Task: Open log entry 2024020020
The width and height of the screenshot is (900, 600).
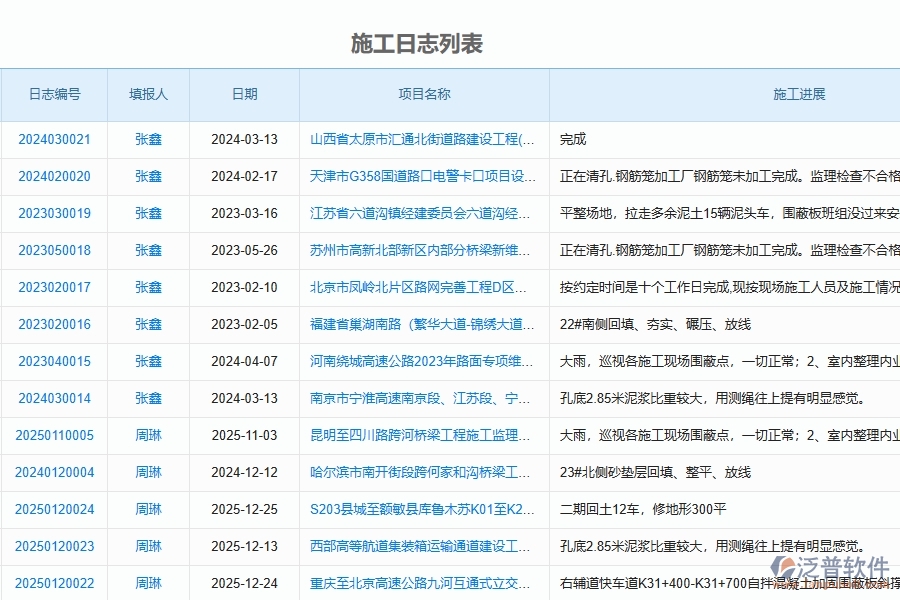Action: pyautogui.click(x=53, y=176)
